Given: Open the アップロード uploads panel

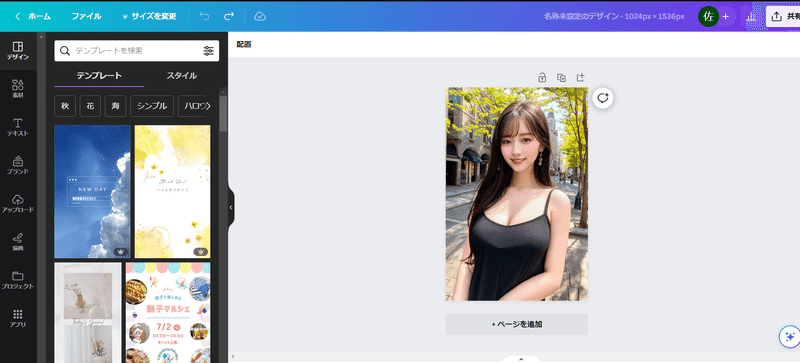Looking at the screenshot, I should (x=18, y=203).
